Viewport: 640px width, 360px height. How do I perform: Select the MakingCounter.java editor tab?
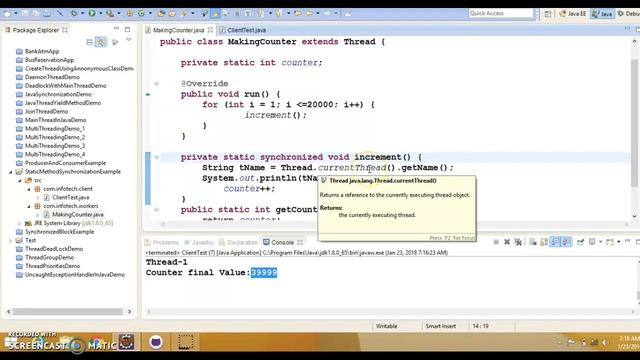click(x=178, y=30)
